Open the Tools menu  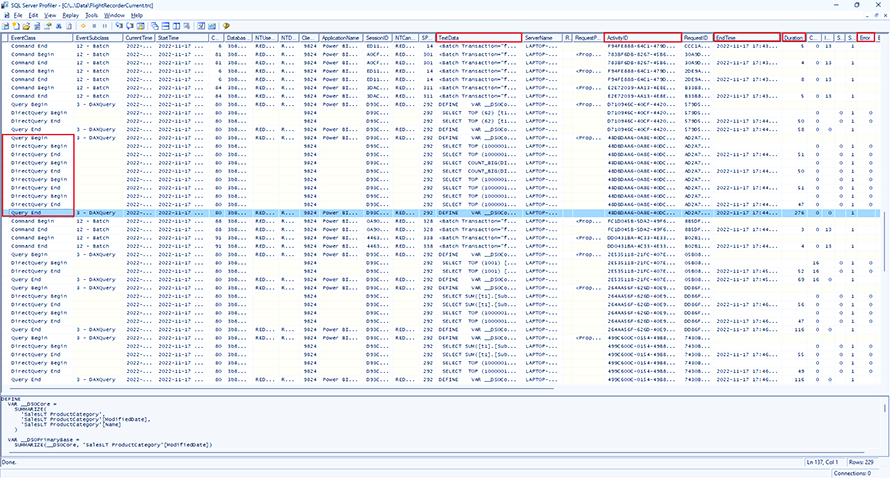pyautogui.click(x=91, y=15)
